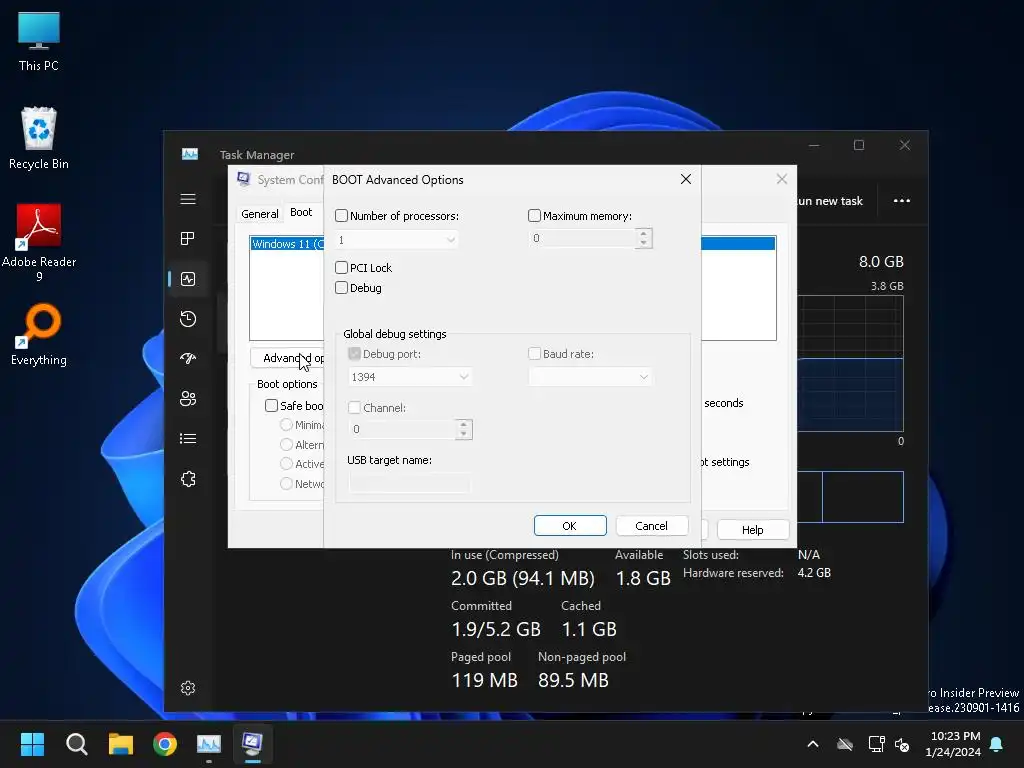Select Minimal safe boot radio button
Image resolution: width=1024 pixels, height=768 pixels.
click(286, 424)
